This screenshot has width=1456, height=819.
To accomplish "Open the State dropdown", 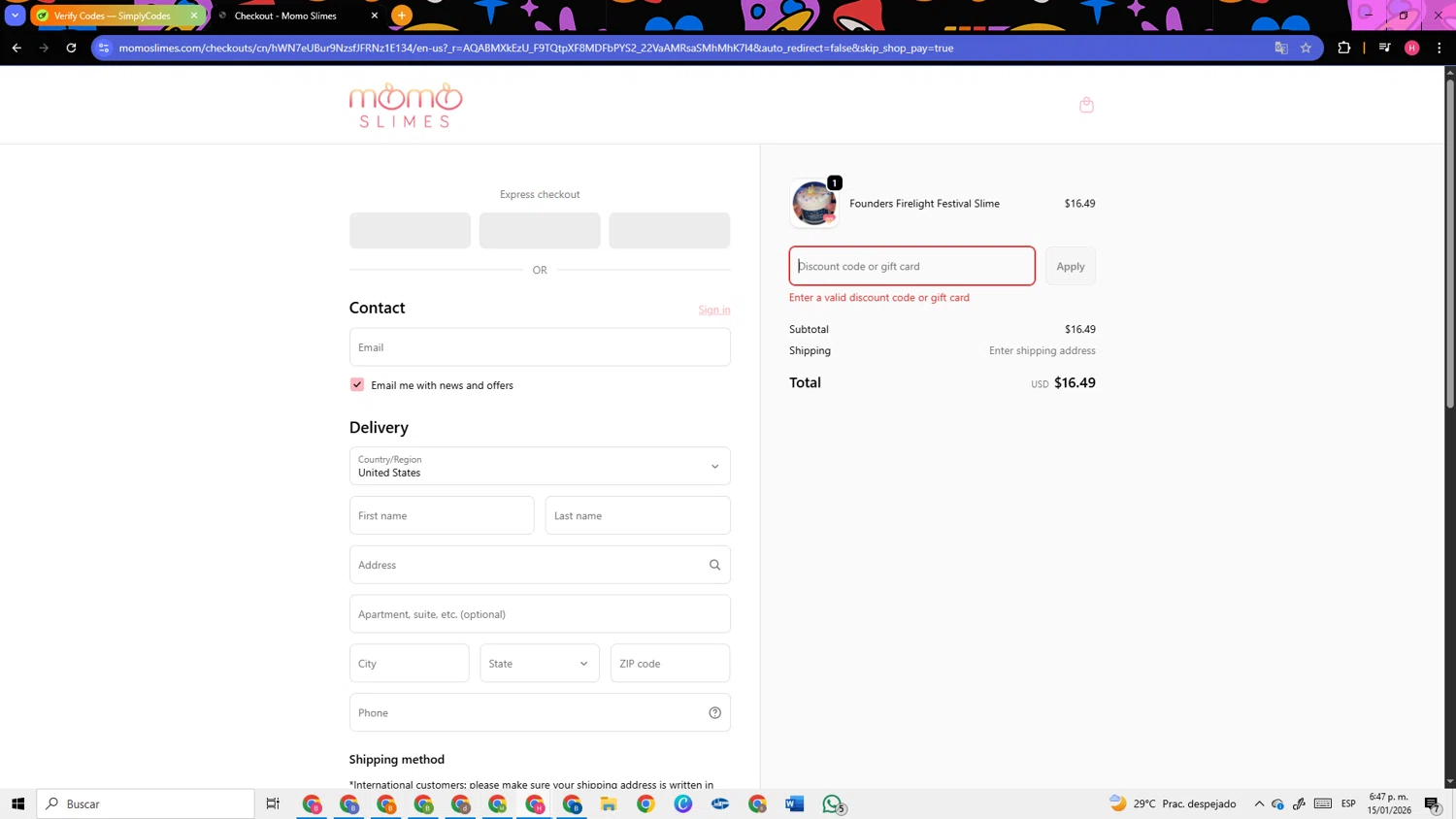I will pyautogui.click(x=540, y=663).
